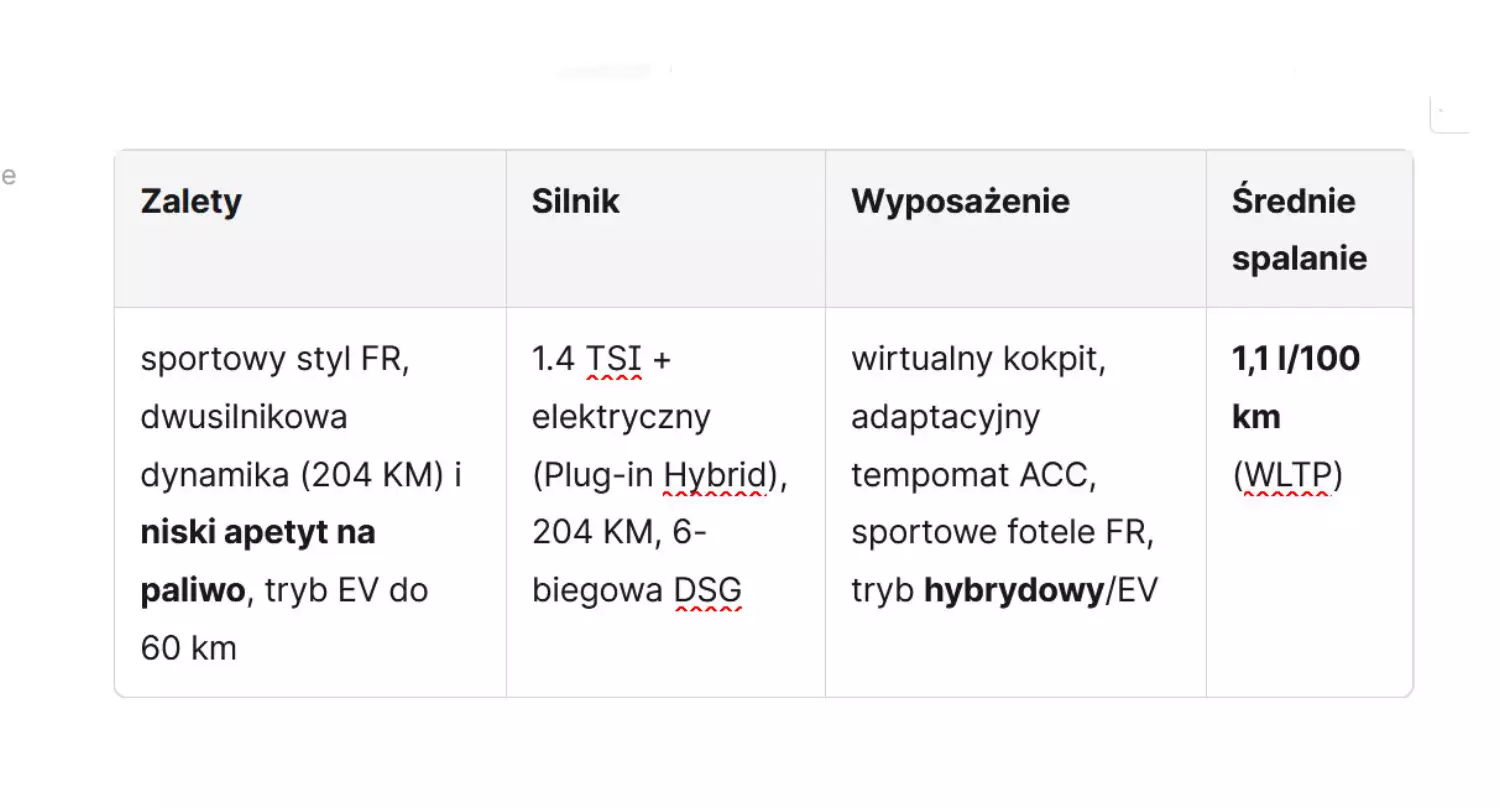Viewport: 1500px width, 808px height.
Task: Click the text 60 km in Zalety cell
Action: (189, 649)
